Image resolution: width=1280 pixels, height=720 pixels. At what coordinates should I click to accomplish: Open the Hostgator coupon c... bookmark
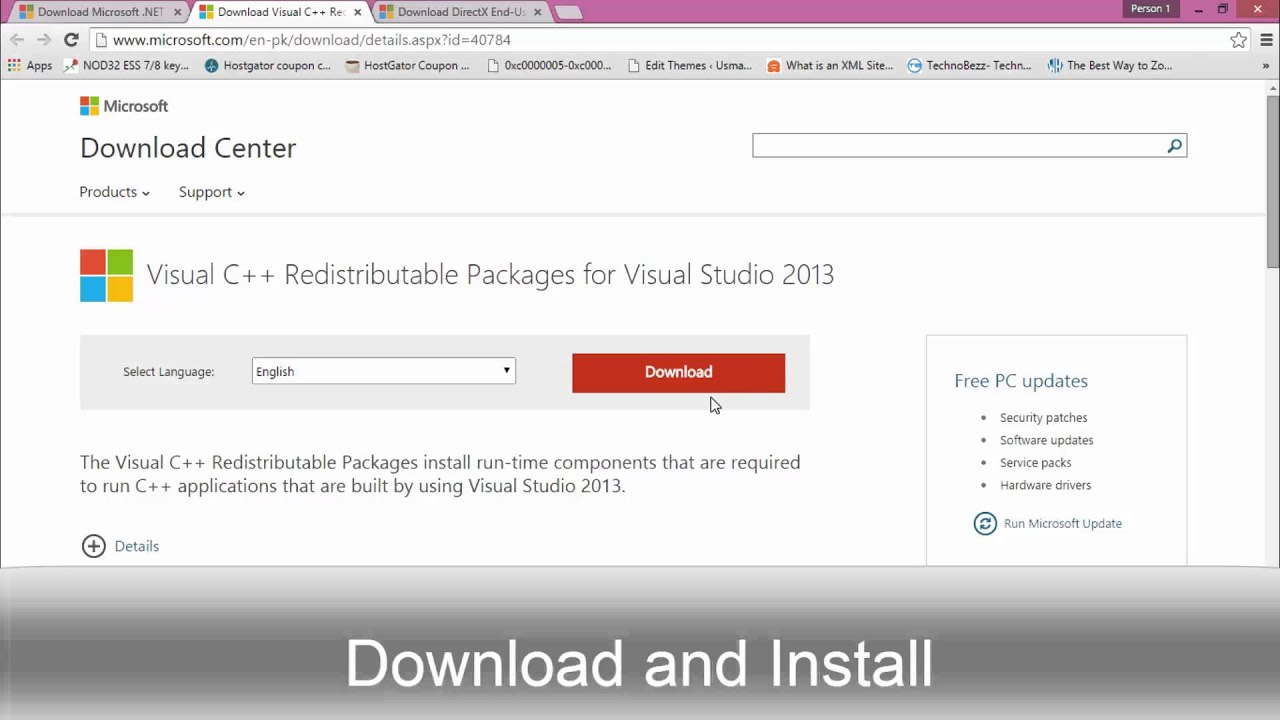tap(267, 66)
